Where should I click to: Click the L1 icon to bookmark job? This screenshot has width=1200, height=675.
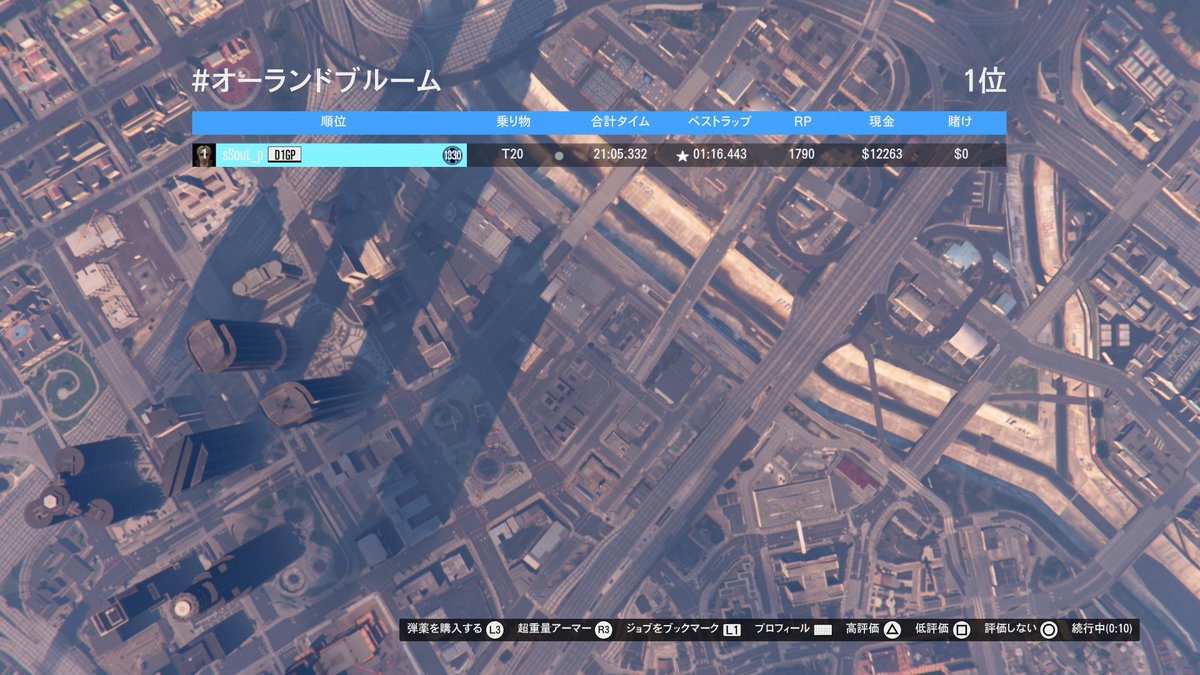click(732, 630)
